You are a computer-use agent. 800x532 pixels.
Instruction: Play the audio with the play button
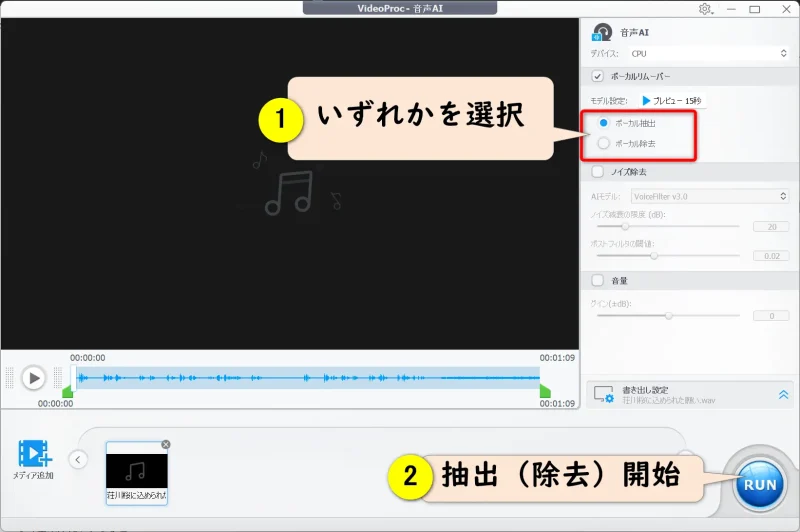[34, 378]
